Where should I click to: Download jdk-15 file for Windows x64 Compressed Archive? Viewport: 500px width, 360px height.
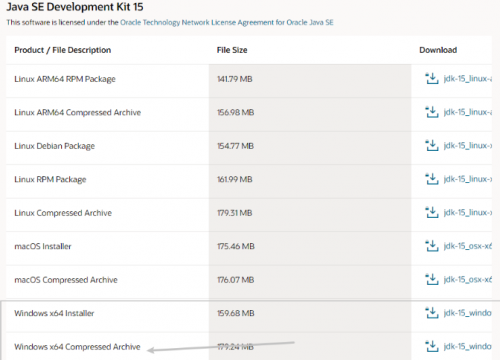tap(468, 346)
